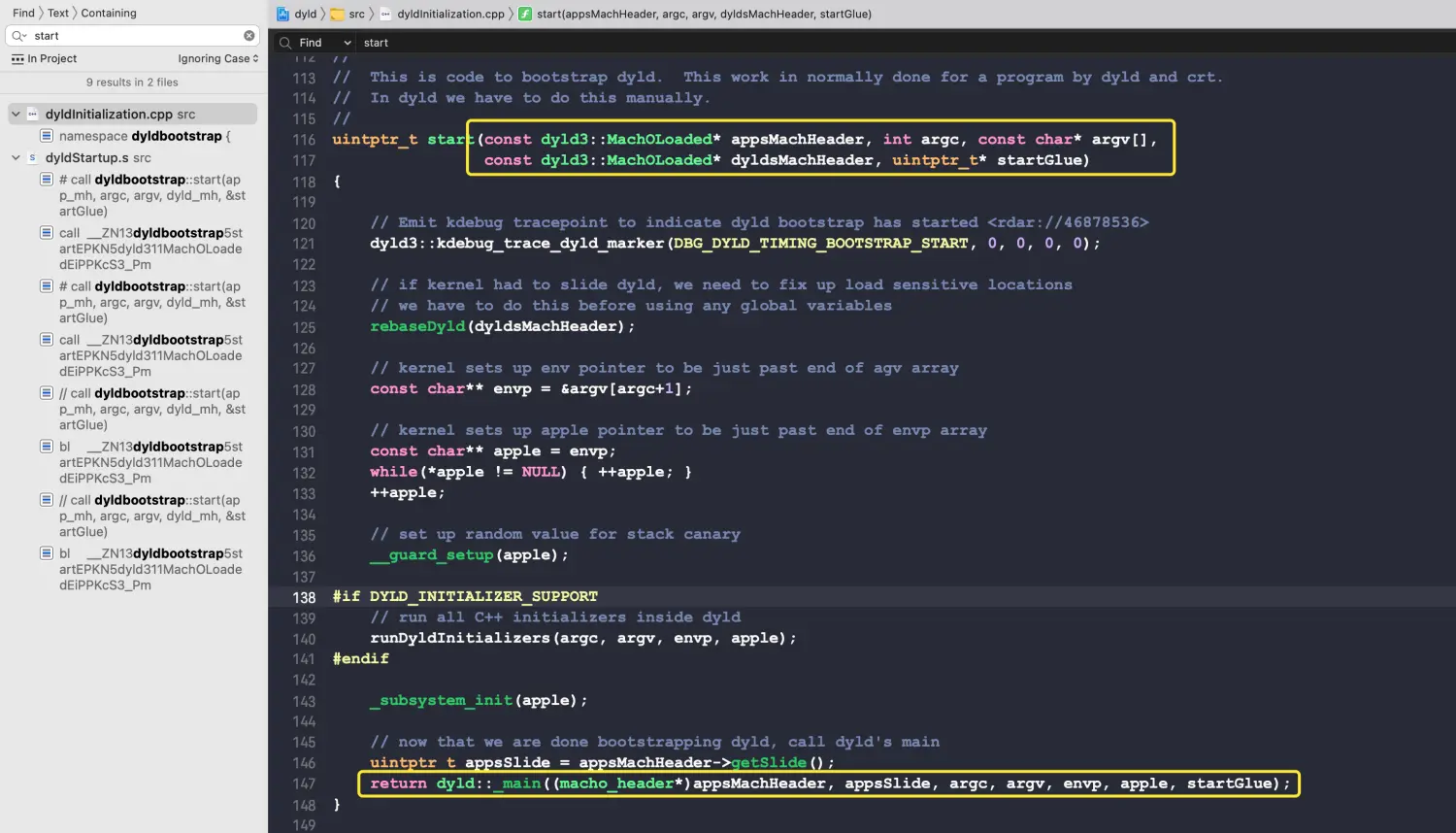Open the 'Ignoring Case' dropdown
The height and width of the screenshot is (833, 1456).
coord(218,58)
